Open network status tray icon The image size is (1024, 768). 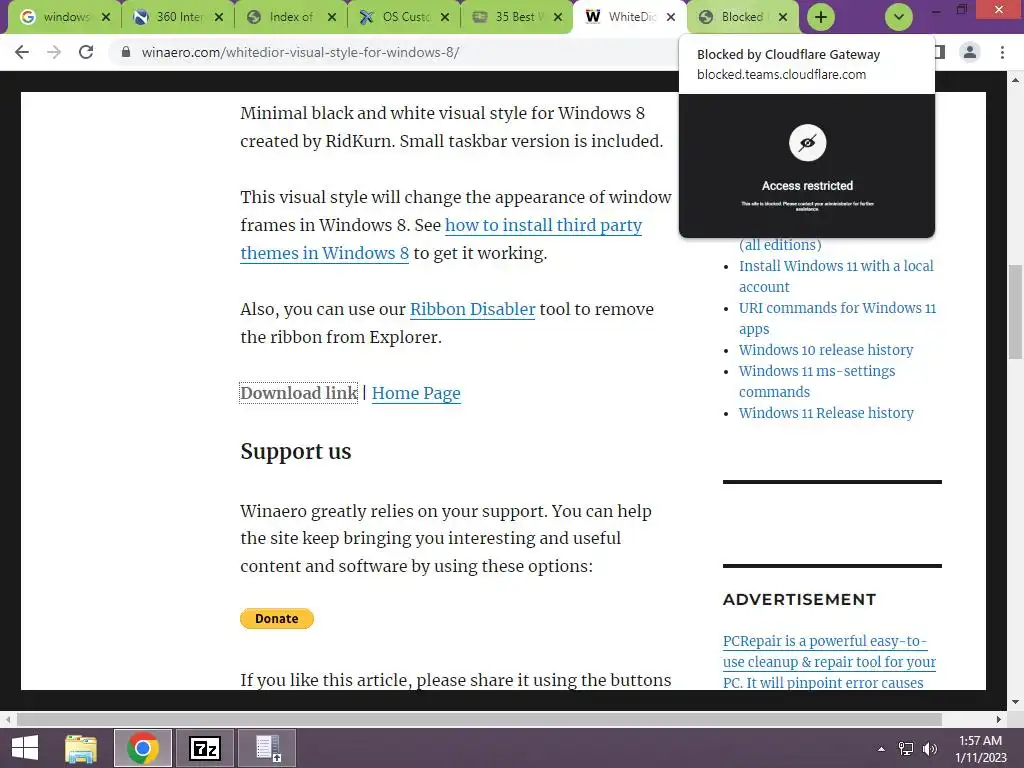coord(906,749)
